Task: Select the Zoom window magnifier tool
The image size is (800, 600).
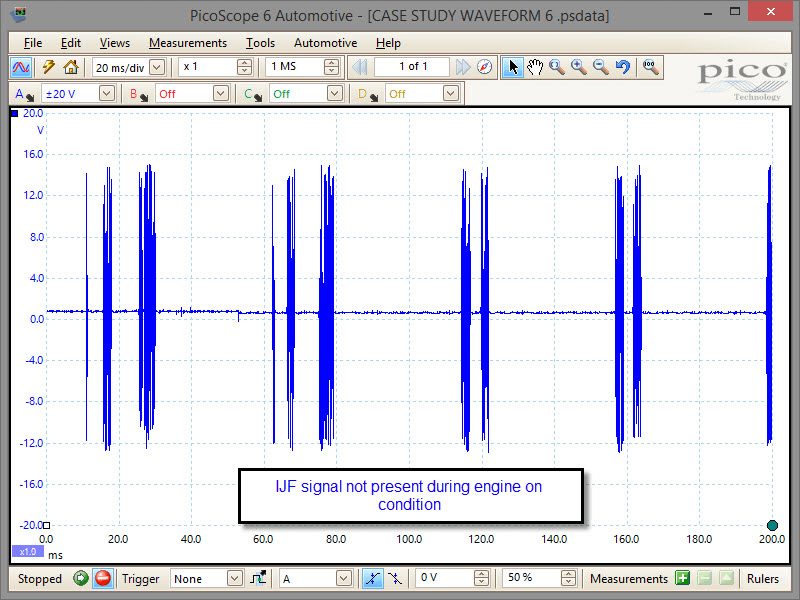Action: click(x=557, y=67)
